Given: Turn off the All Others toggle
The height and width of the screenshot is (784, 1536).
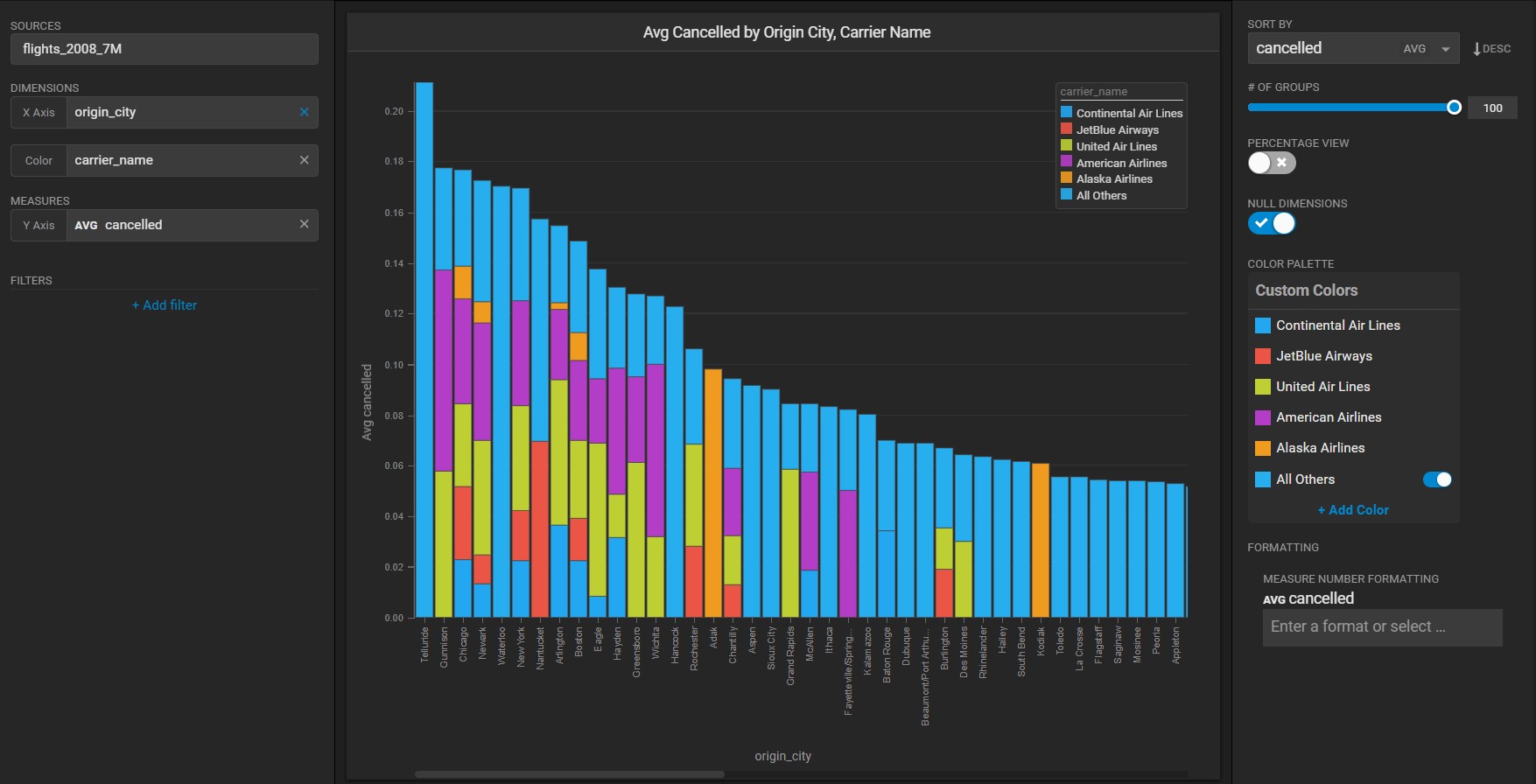Looking at the screenshot, I should coord(1436,479).
